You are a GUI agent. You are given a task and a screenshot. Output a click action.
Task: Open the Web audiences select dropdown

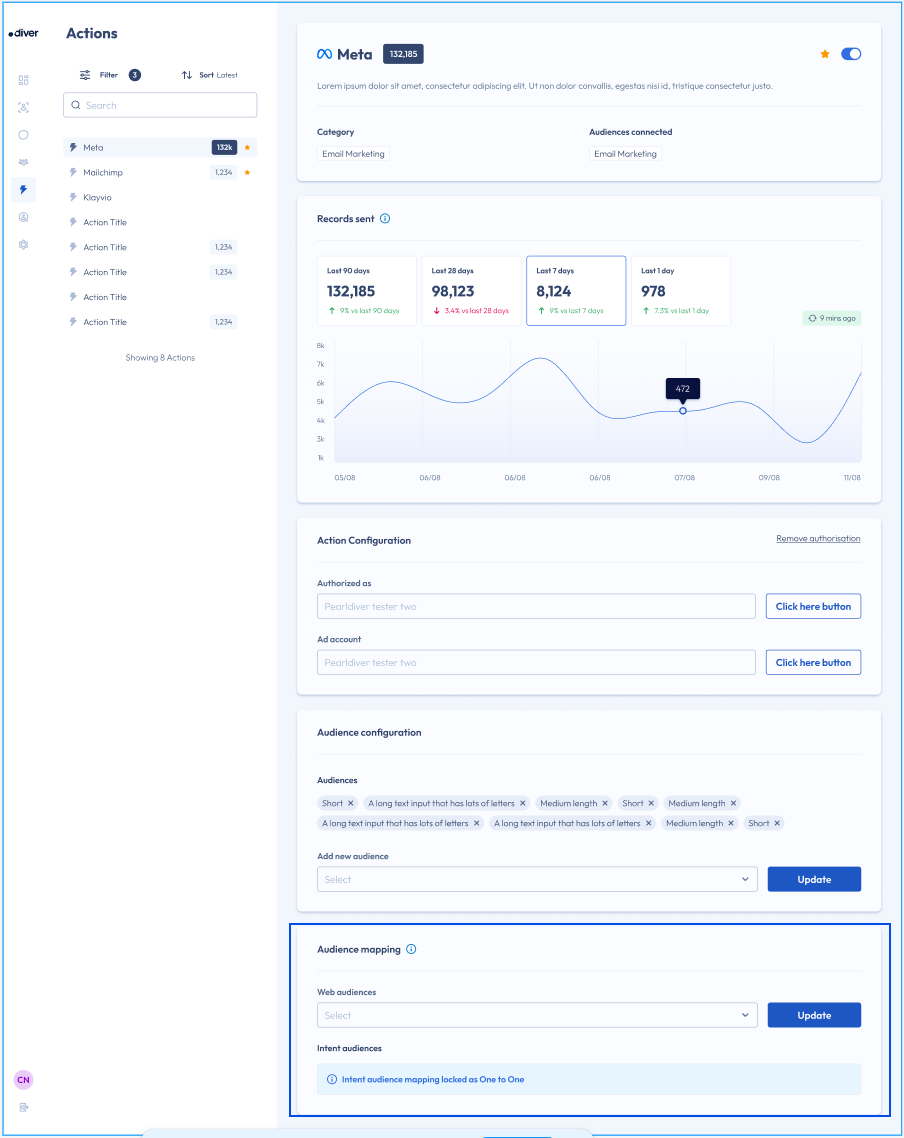click(537, 1015)
